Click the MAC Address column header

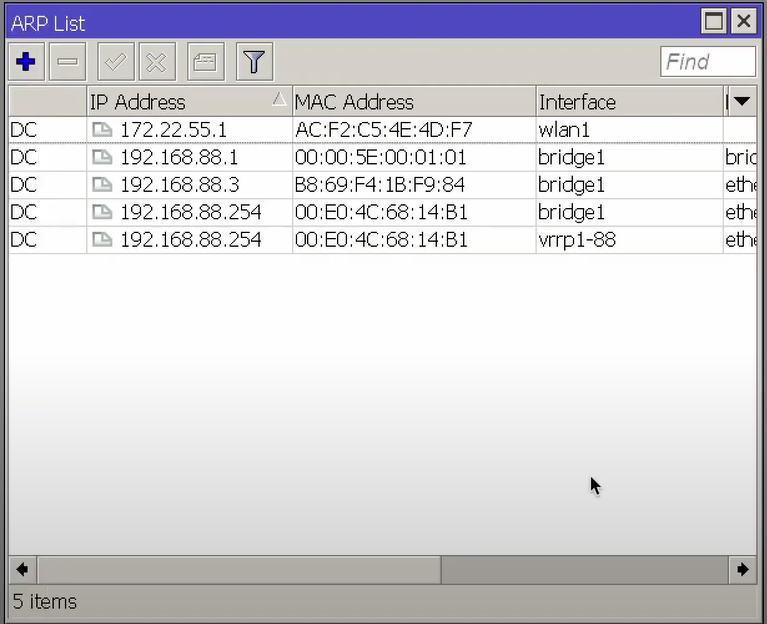[412, 102]
